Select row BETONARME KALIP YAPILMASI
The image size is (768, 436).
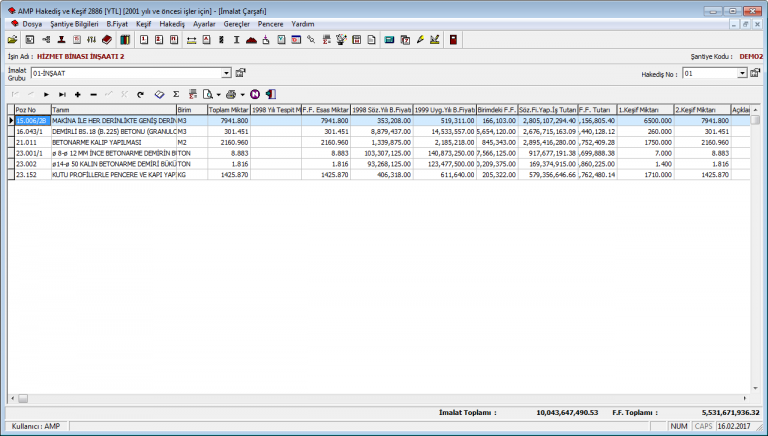(x=112, y=142)
